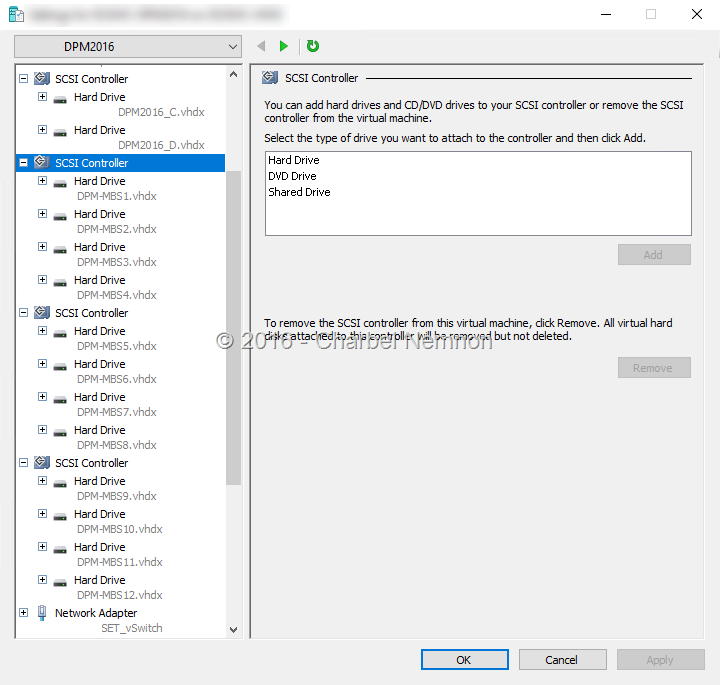The image size is (720, 685).
Task: Click the SCSI Controller icon in right pane header
Action: tap(270, 78)
